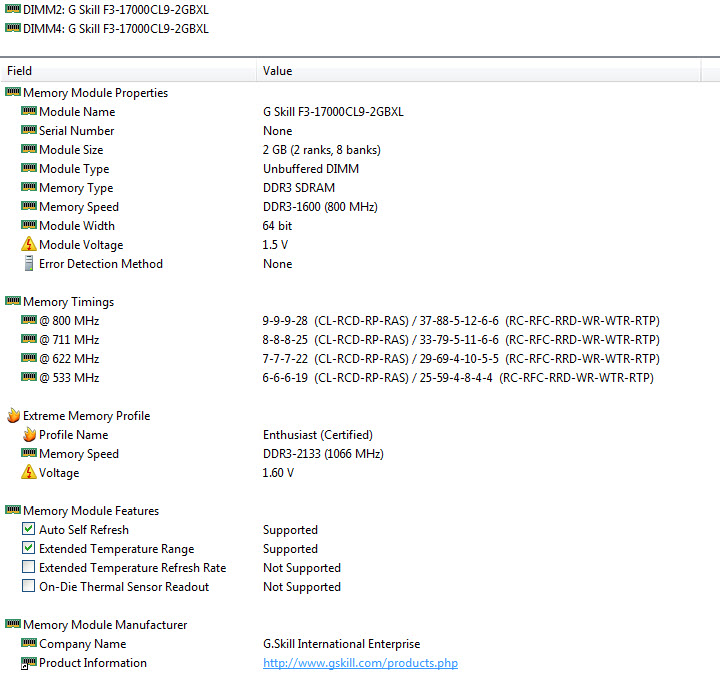The height and width of the screenshot is (694, 720).
Task: Toggle the On-Die Thermal Sensor Readout checkbox
Action: point(28,586)
